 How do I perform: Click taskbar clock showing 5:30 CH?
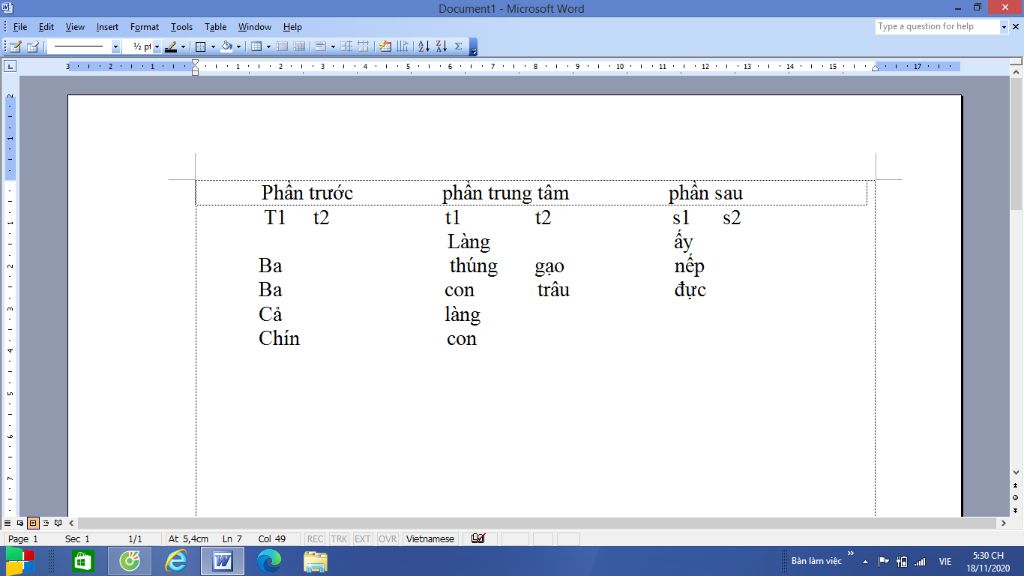pos(988,562)
